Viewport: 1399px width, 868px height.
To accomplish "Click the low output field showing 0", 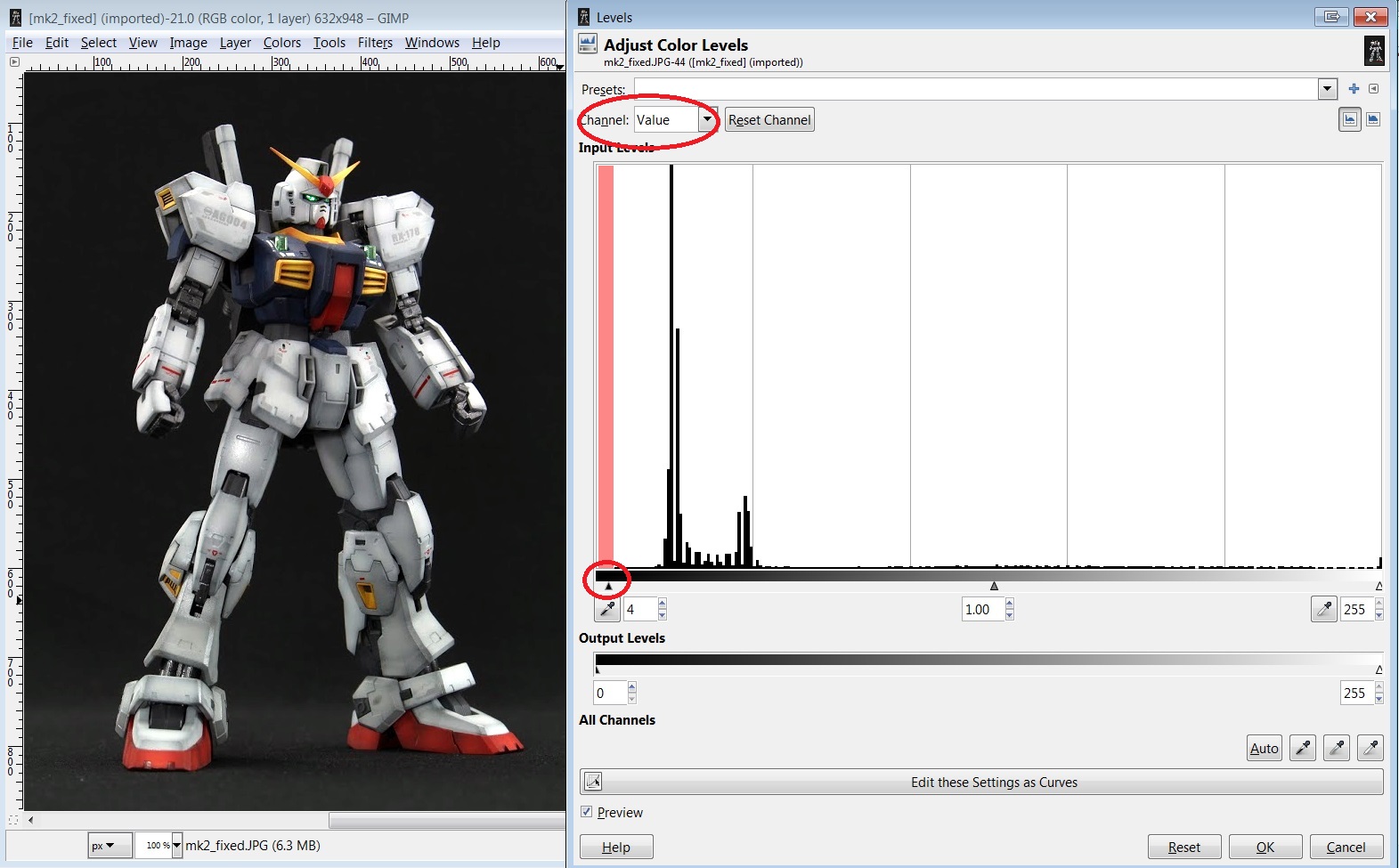I will click(610, 693).
